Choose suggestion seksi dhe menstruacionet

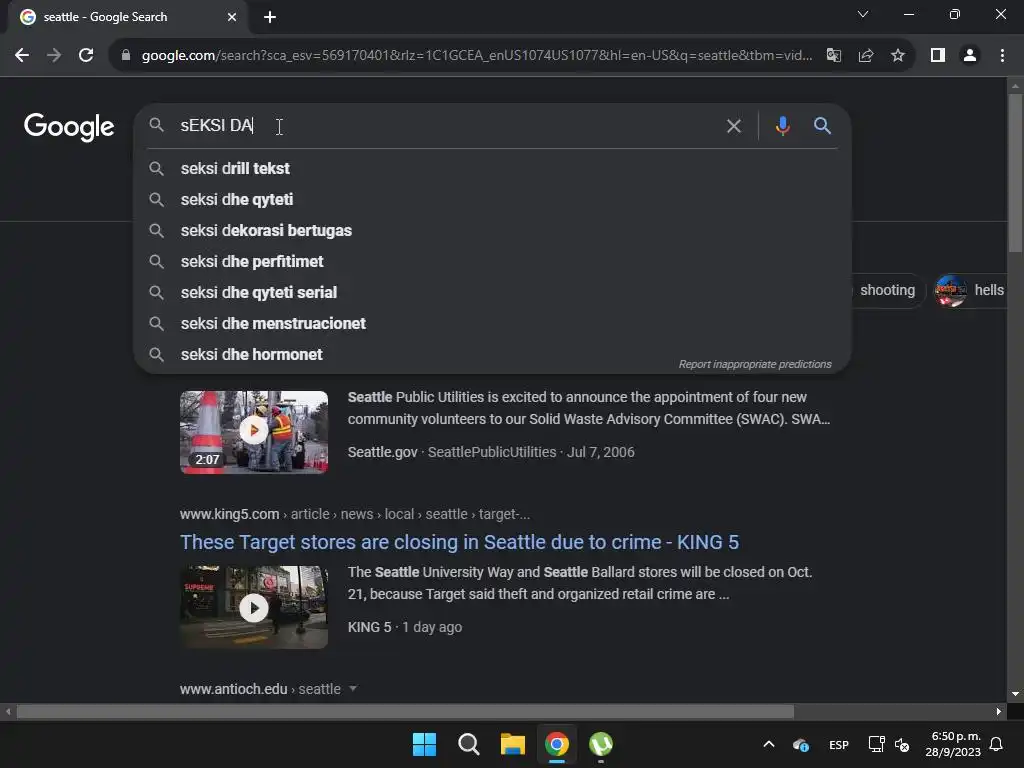[x=492, y=323]
